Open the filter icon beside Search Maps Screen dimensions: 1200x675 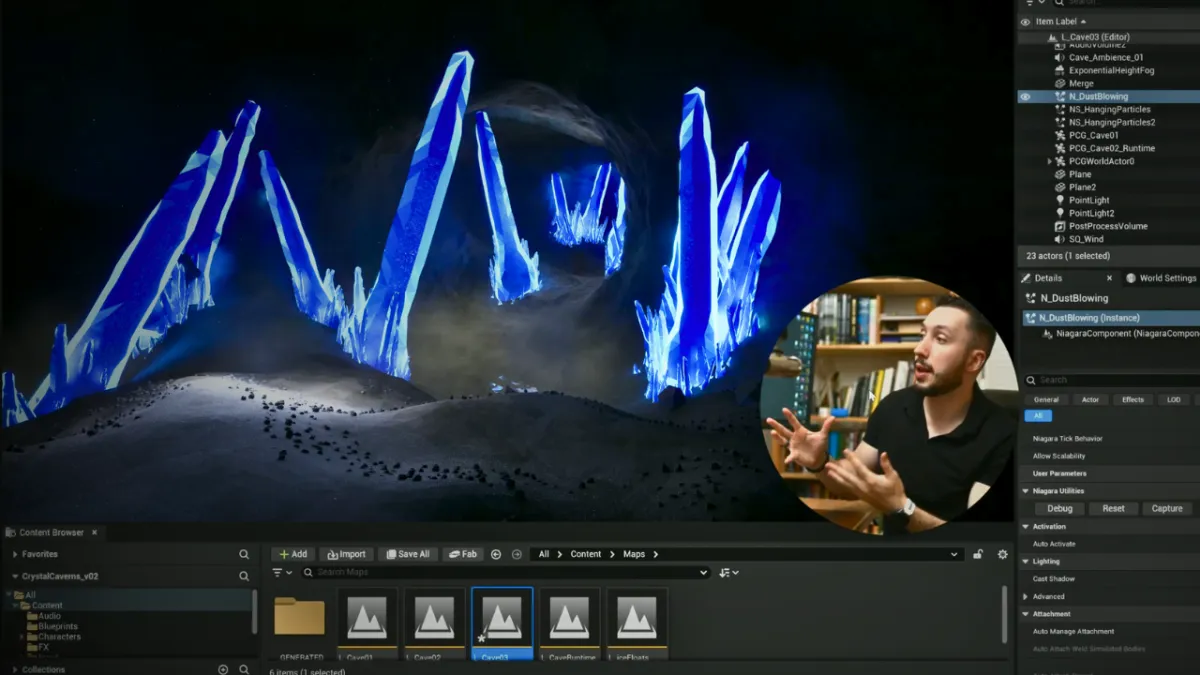point(281,573)
